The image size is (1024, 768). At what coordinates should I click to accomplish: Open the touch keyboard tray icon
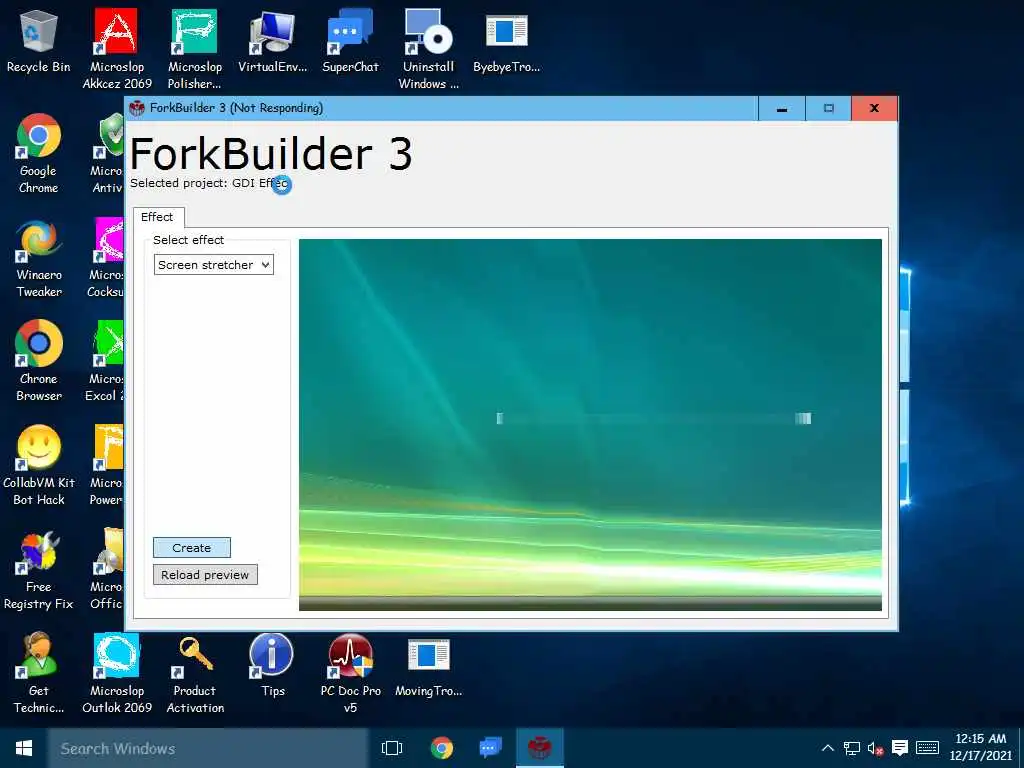click(927, 748)
